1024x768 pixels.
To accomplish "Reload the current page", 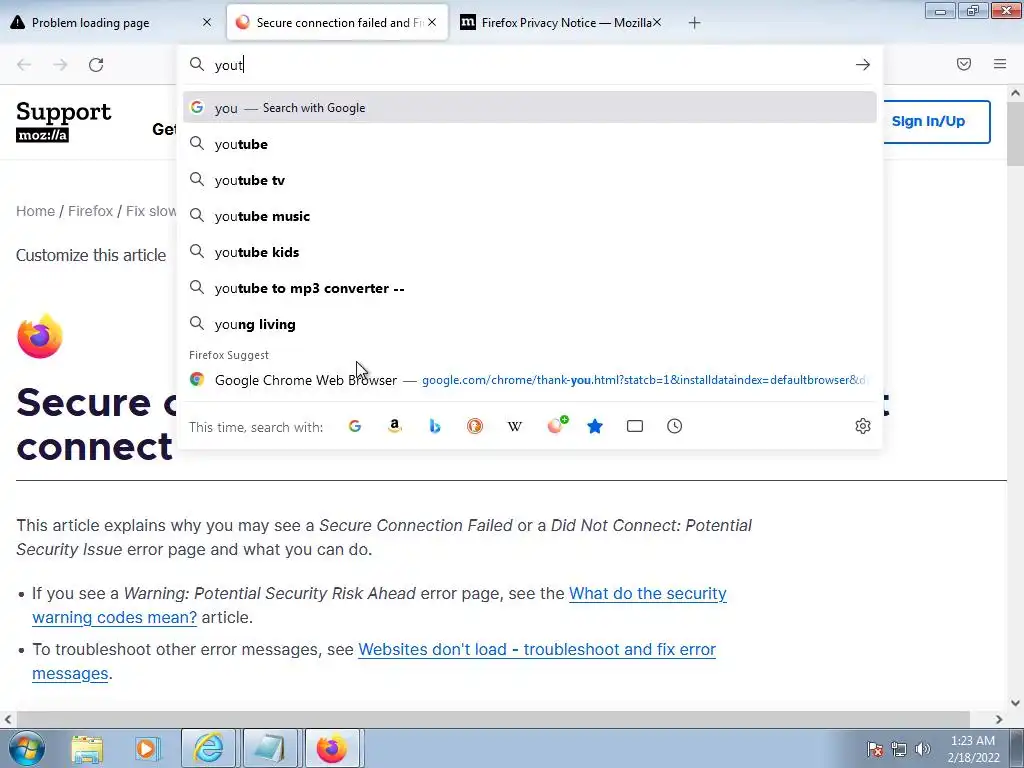I will point(96,65).
